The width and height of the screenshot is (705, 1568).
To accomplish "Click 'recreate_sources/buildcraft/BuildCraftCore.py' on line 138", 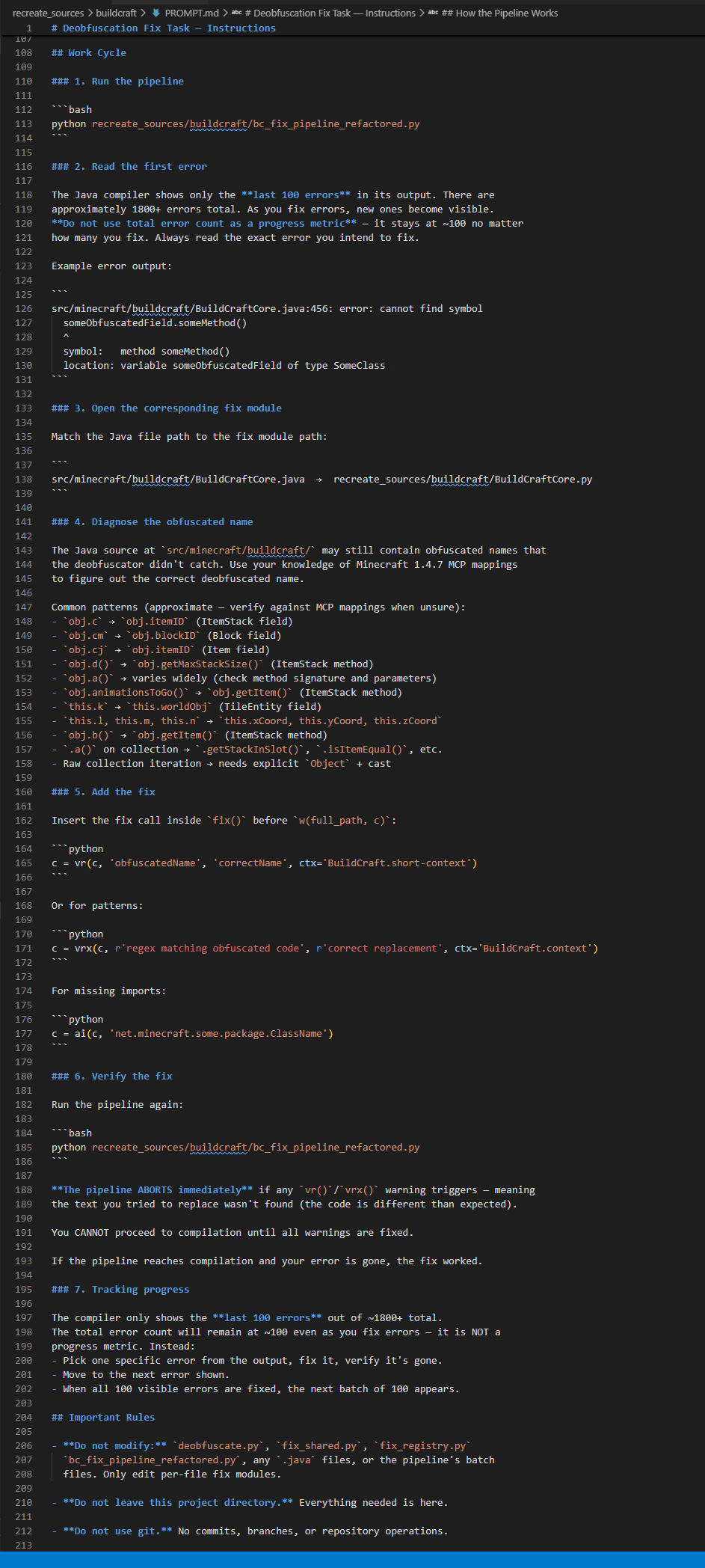I will pos(463,480).
